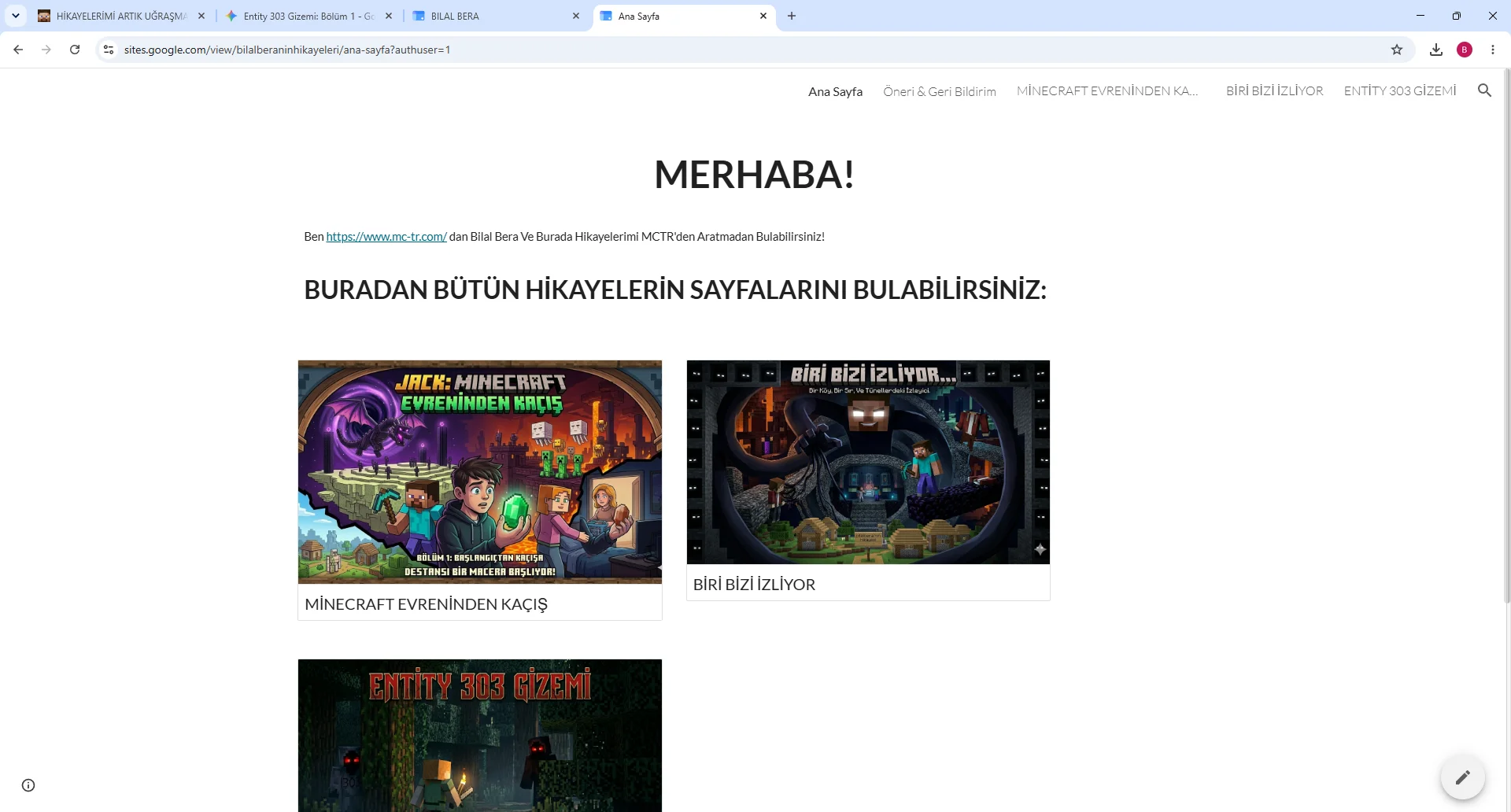Viewport: 1511px width, 812px height.
Task: Close the Ana Sayfa tab
Action: pyautogui.click(x=763, y=16)
